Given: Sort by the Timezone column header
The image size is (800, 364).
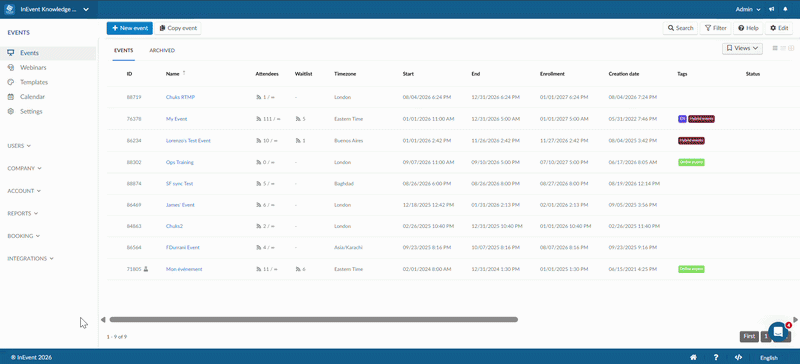Looking at the screenshot, I should click(x=345, y=74).
